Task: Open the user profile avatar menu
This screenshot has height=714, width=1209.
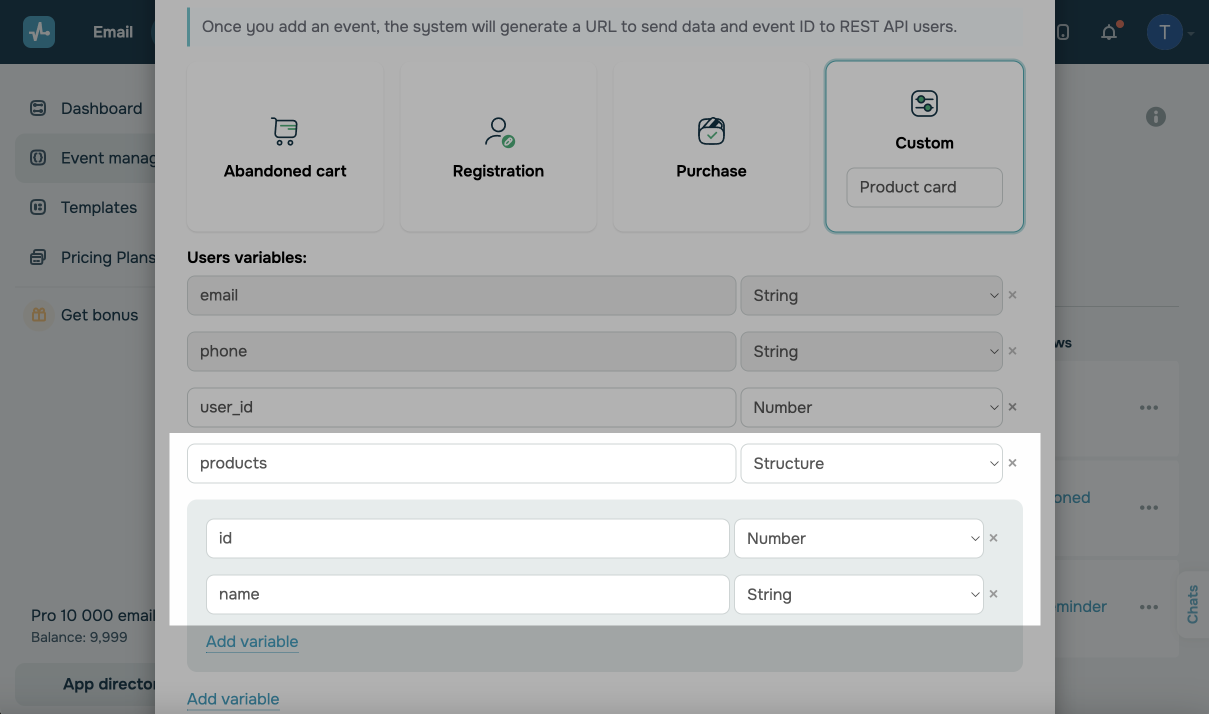Action: [1164, 32]
